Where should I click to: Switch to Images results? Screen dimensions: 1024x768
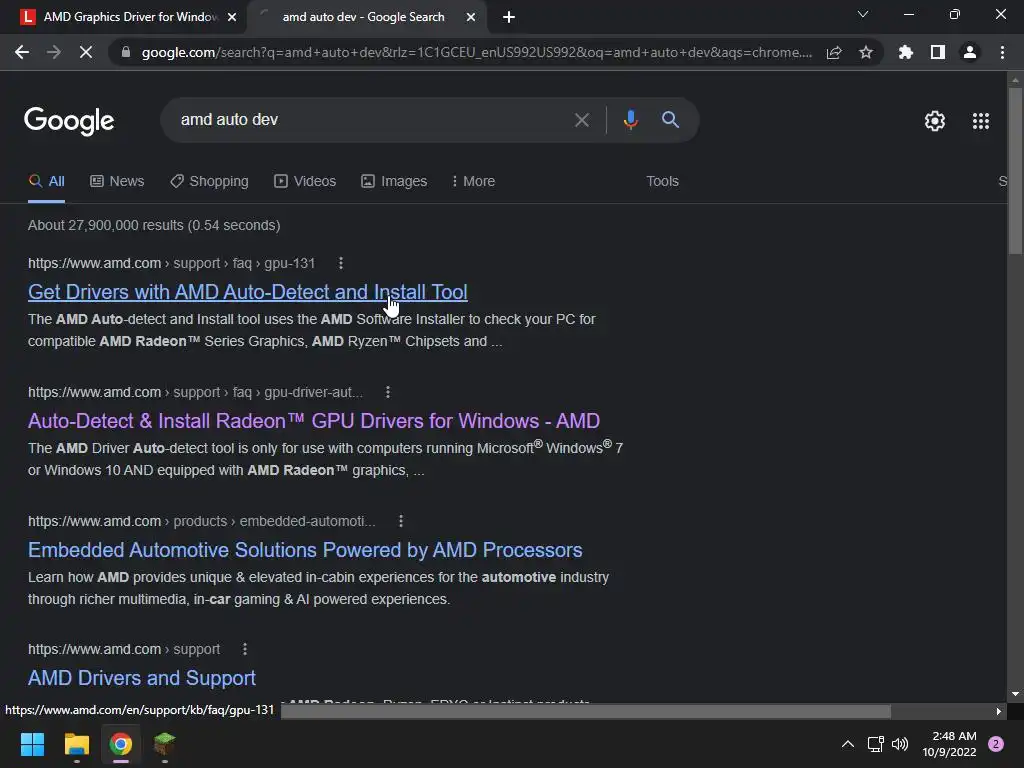click(x=394, y=182)
